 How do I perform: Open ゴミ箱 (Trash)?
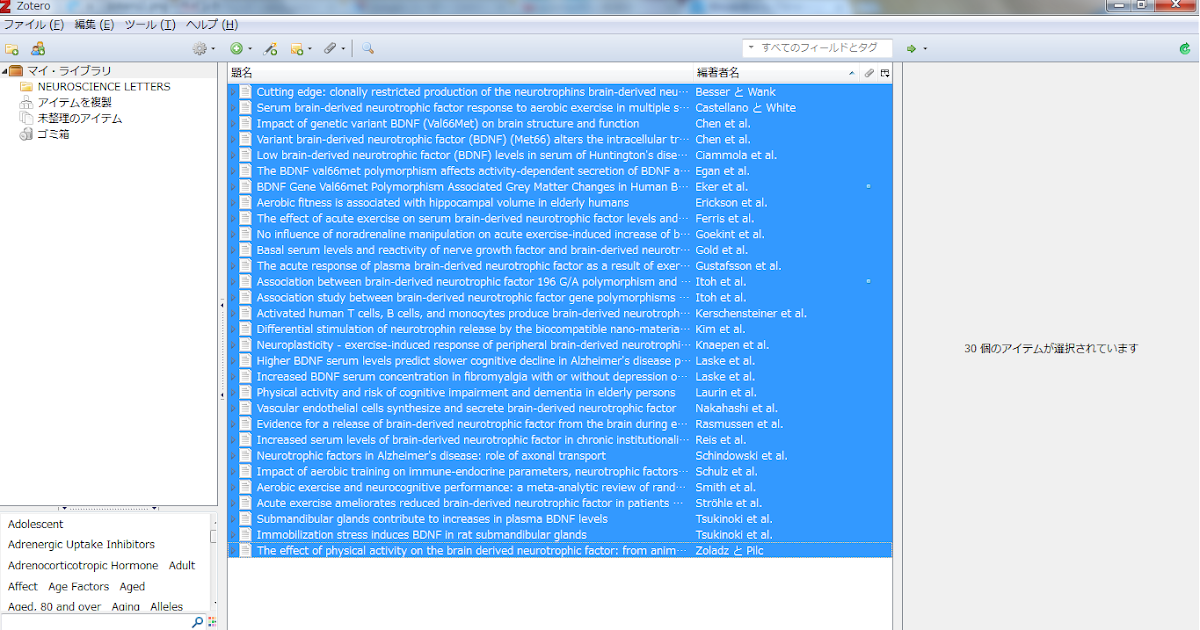tap(53, 135)
